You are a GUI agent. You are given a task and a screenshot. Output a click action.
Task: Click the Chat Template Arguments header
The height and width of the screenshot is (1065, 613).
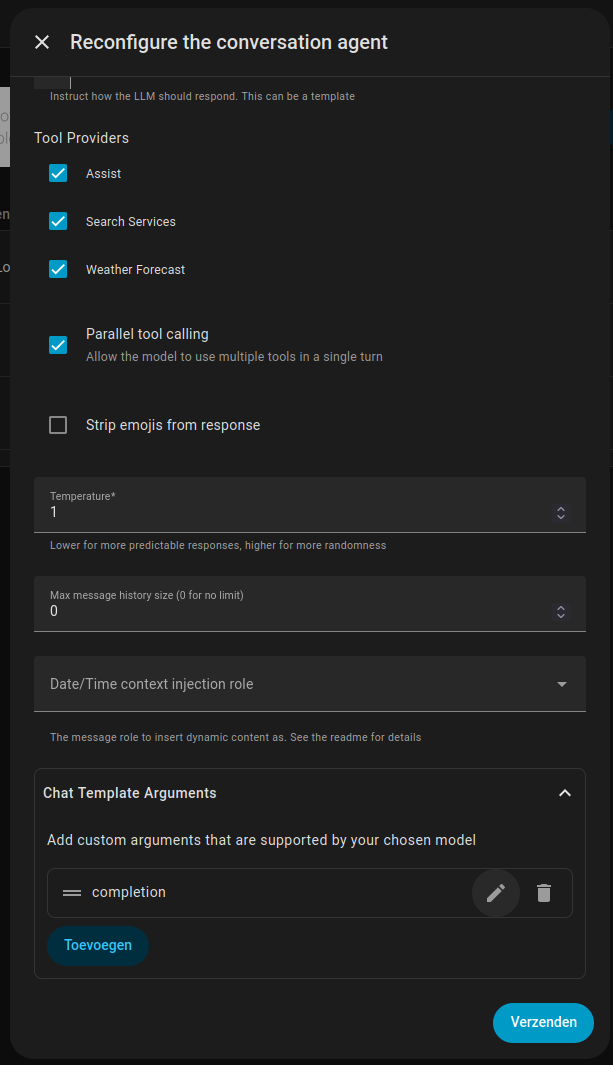[130, 793]
